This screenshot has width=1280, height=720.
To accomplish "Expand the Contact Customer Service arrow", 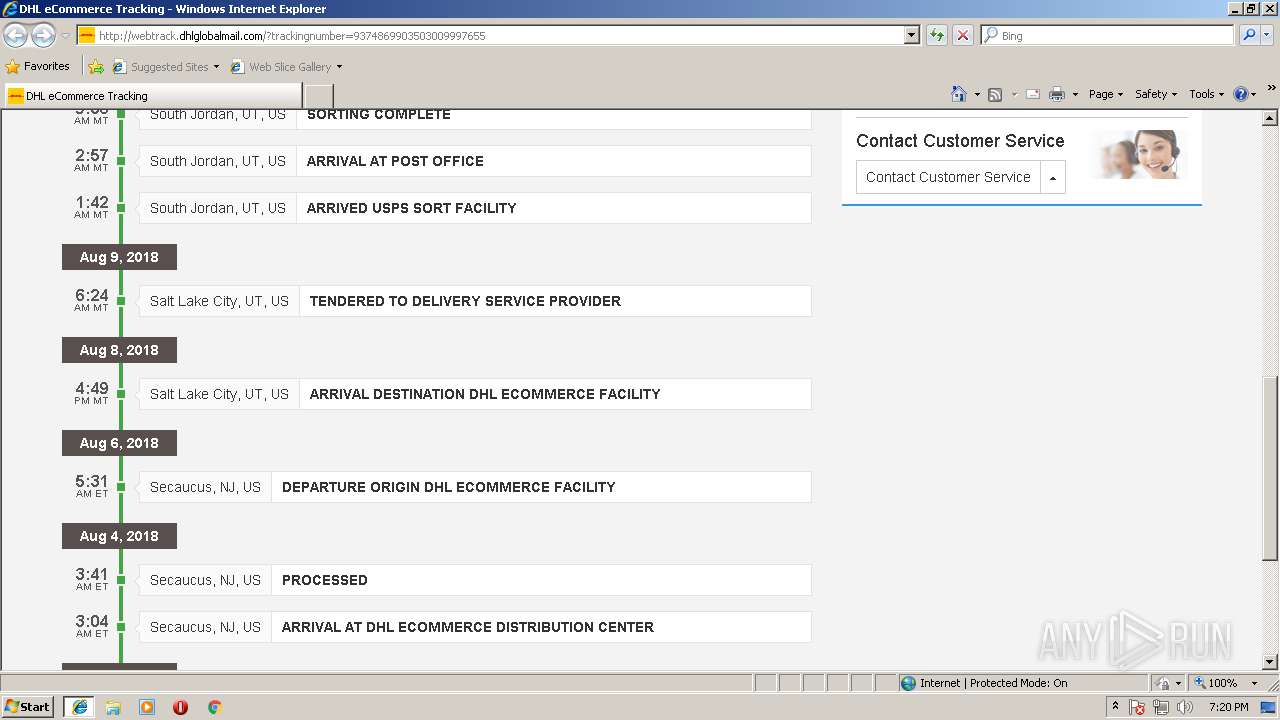I will 1052,177.
